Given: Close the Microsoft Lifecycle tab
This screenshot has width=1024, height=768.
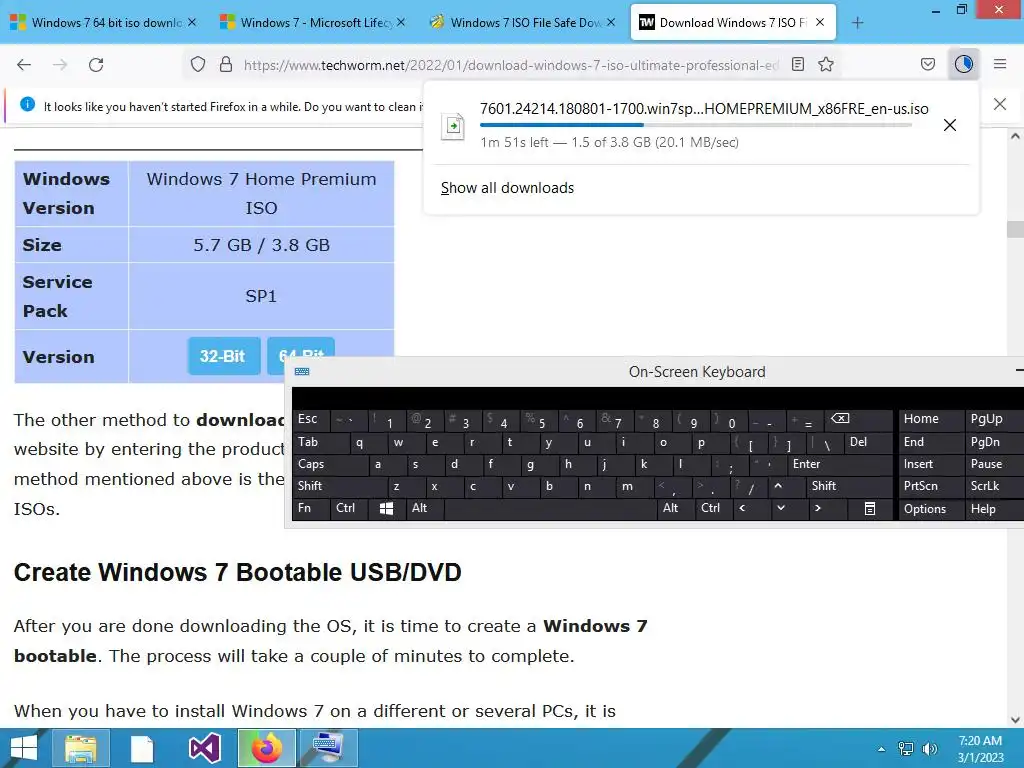Looking at the screenshot, I should pyautogui.click(x=401, y=22).
